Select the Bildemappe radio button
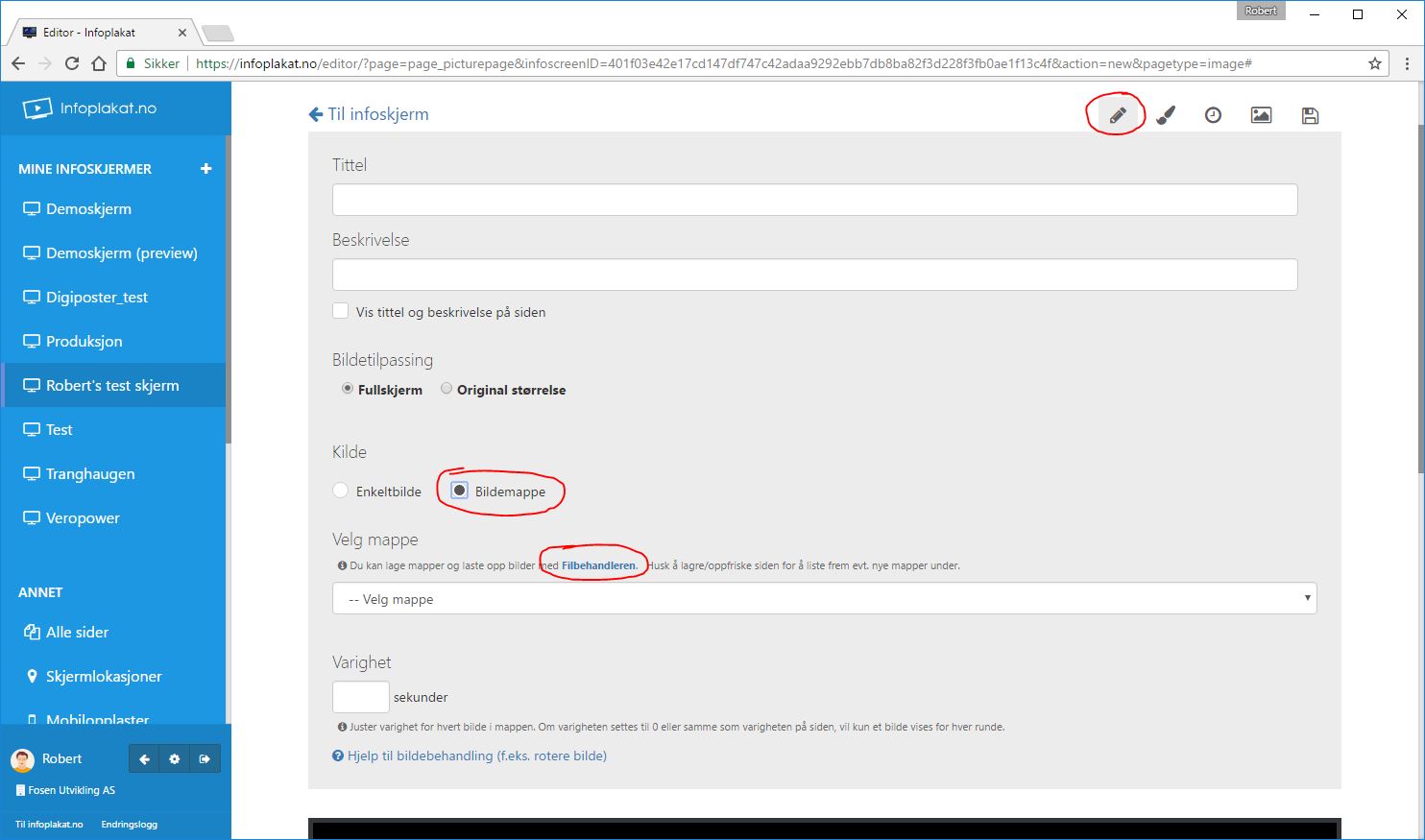Viewport: 1425px width, 840px height. click(x=460, y=491)
